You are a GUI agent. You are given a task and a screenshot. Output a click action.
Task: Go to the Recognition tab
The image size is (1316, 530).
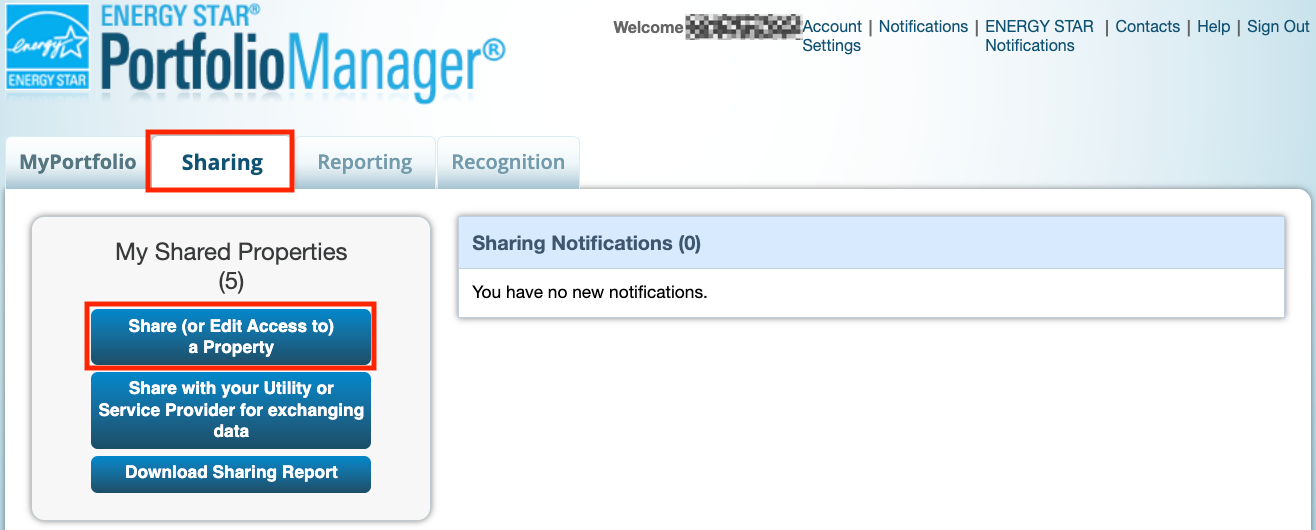click(508, 162)
